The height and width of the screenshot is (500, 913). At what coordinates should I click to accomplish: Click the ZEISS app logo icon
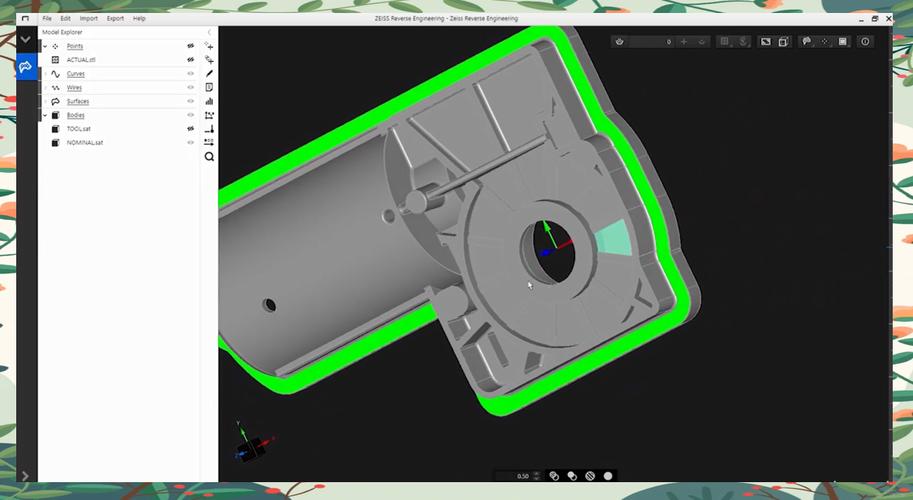(25, 19)
